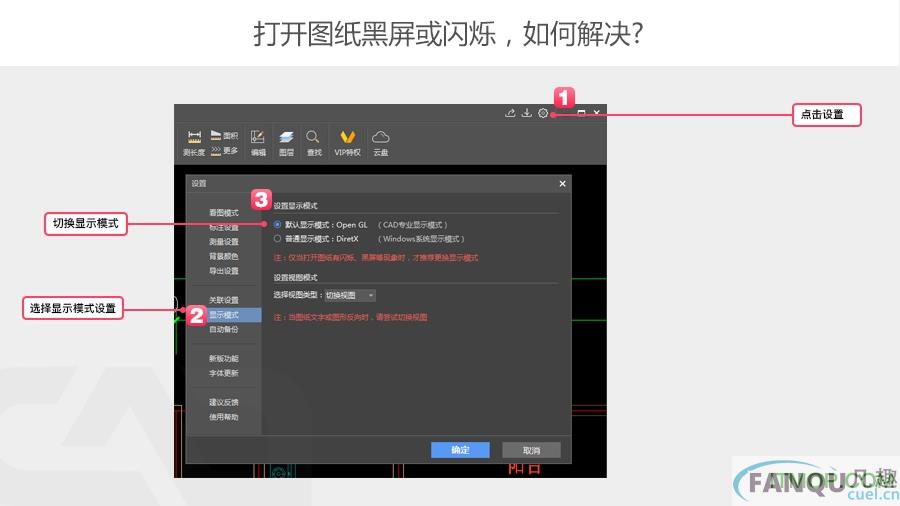
Task: Switch to 自动备份 settings section
Action: tap(223, 329)
